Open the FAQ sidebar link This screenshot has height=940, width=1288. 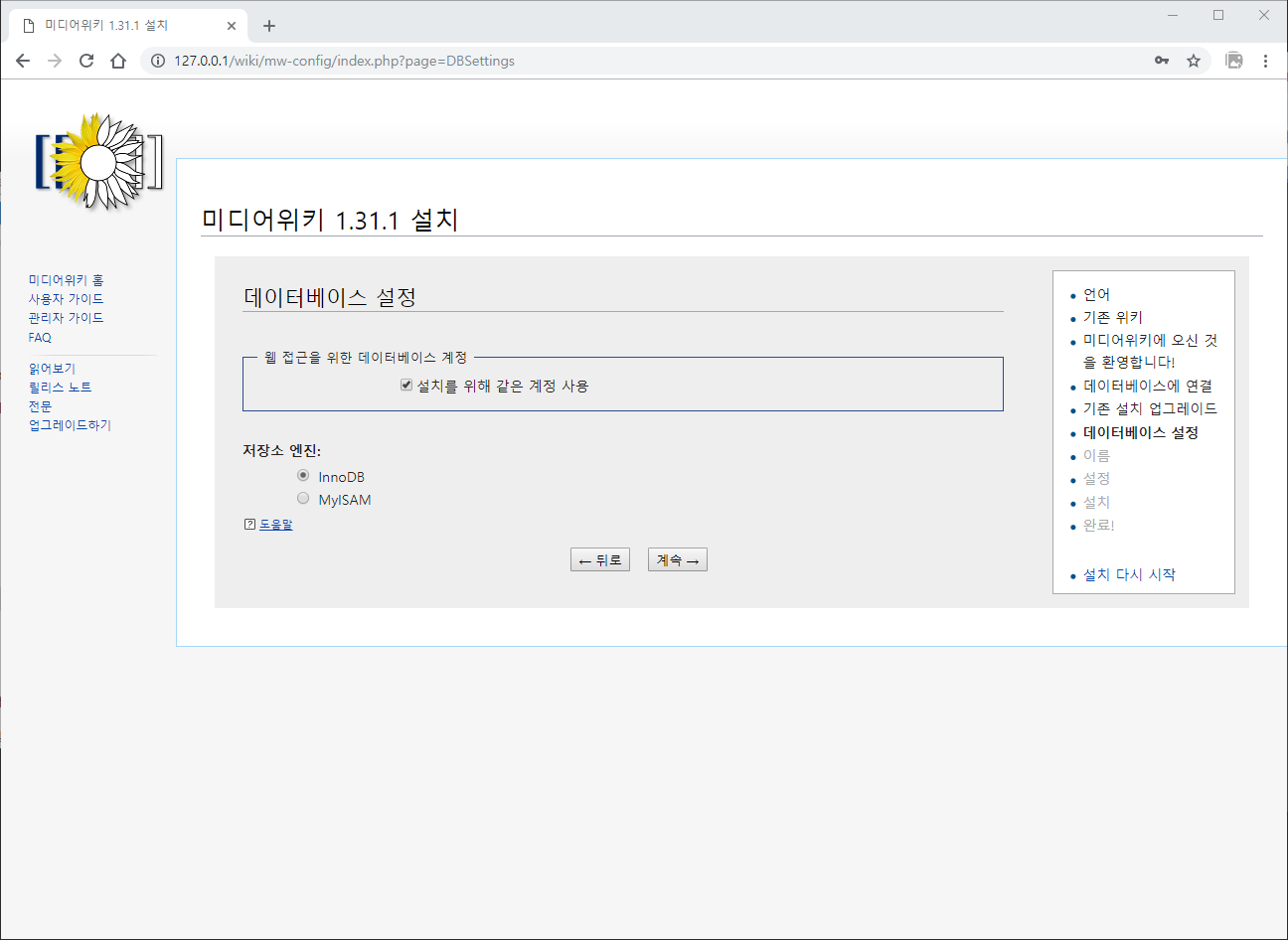coord(40,338)
